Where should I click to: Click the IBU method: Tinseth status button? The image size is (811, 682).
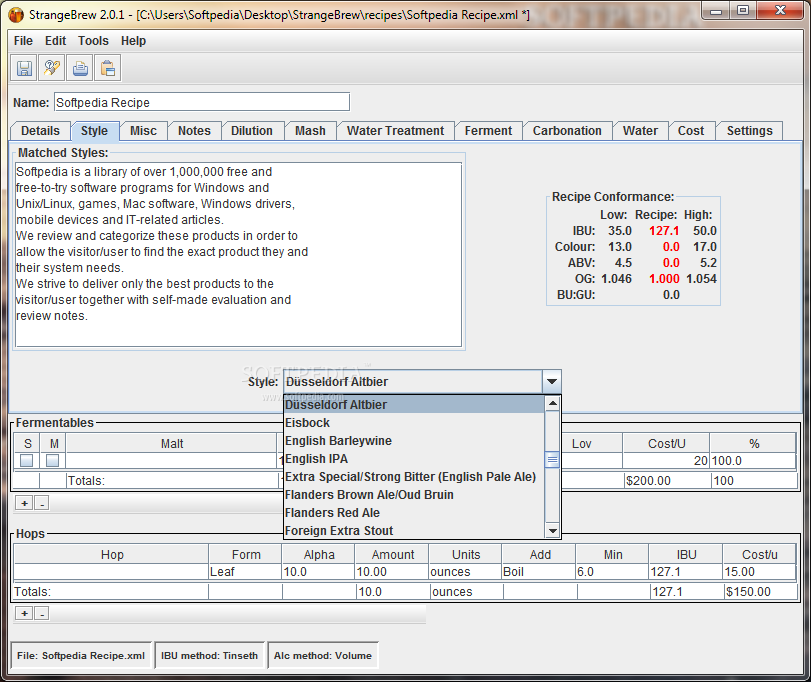[209, 656]
